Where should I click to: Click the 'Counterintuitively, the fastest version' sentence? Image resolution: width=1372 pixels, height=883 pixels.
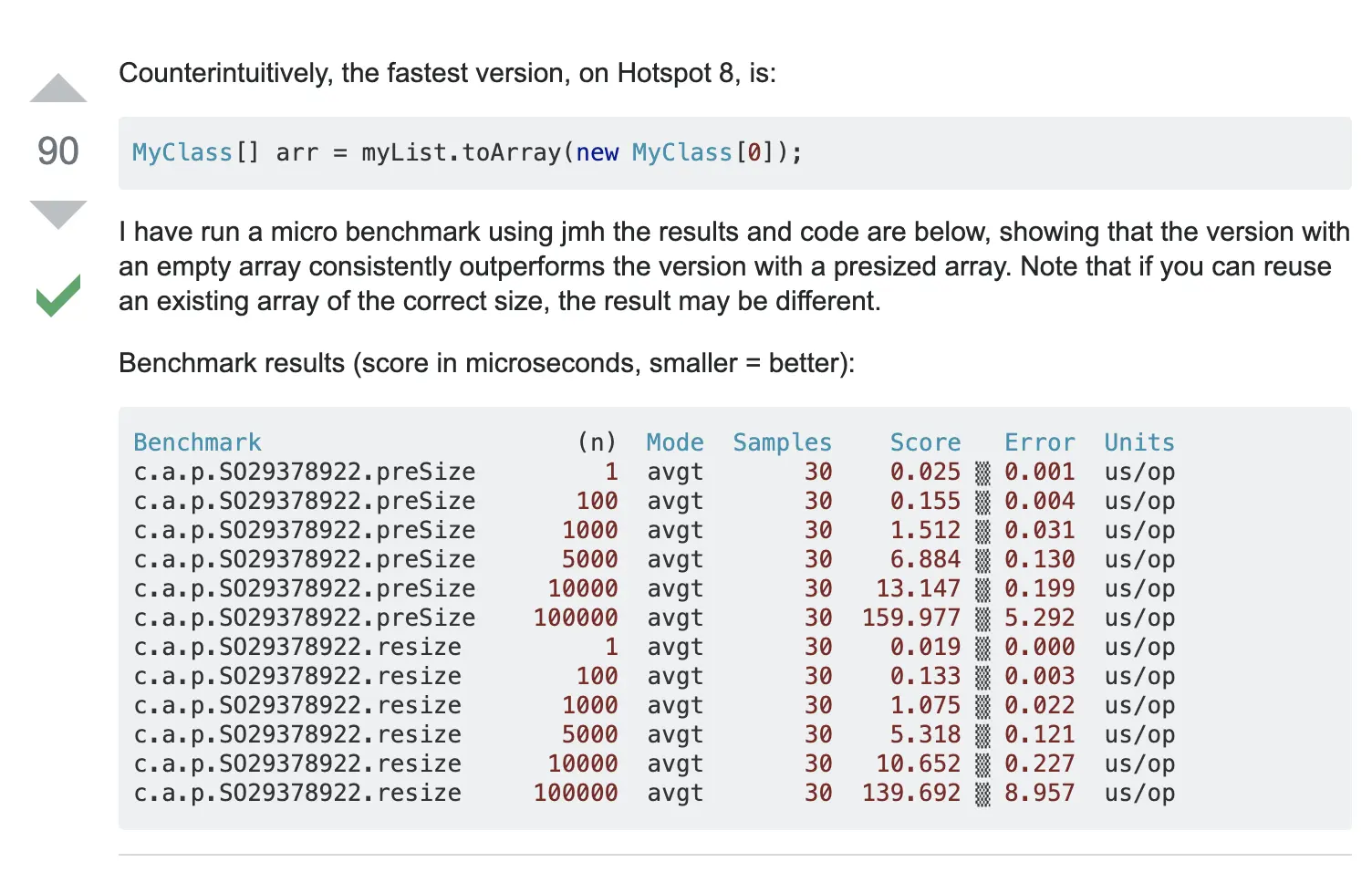tap(447, 73)
